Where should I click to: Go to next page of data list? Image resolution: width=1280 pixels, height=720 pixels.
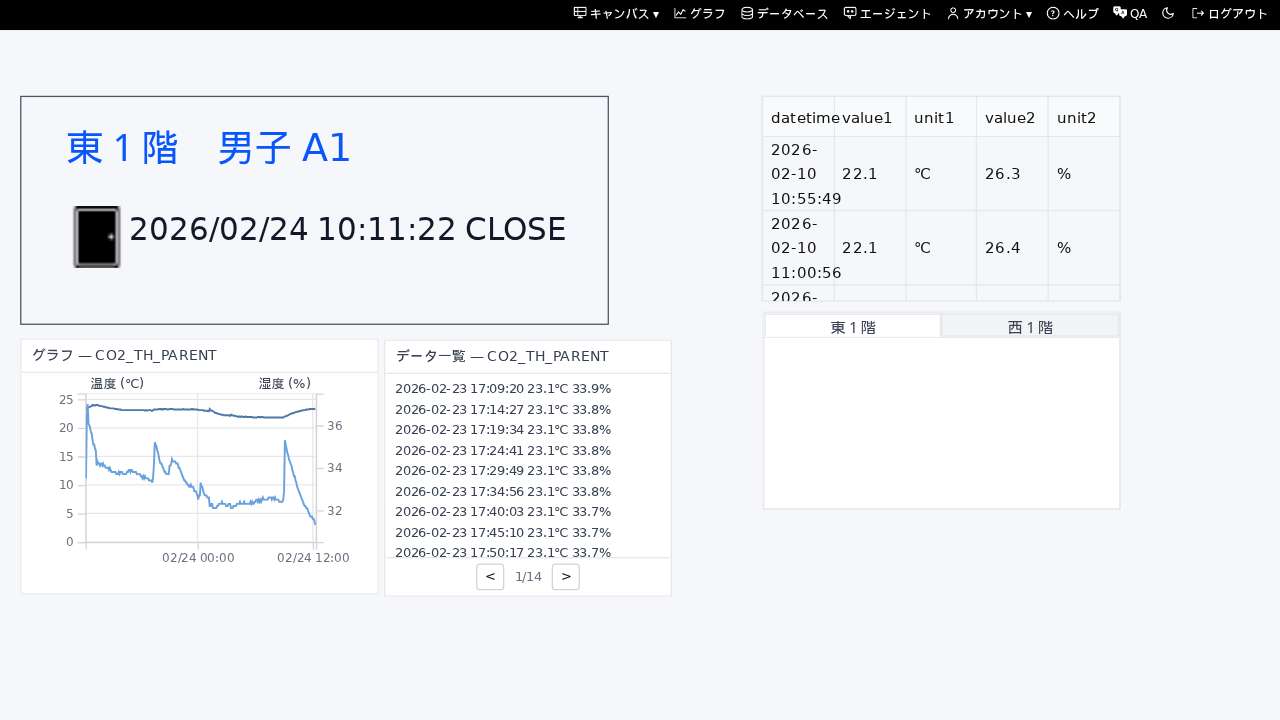pos(566,577)
